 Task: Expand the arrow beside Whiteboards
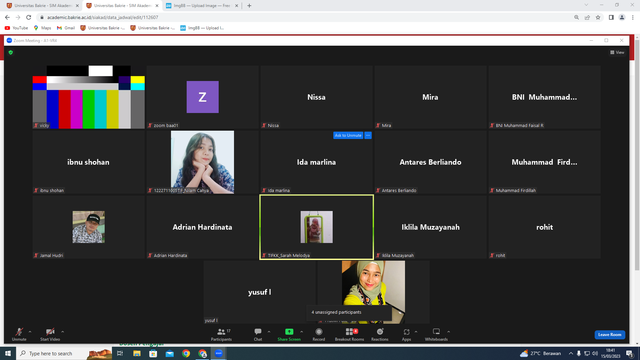tap(448, 331)
